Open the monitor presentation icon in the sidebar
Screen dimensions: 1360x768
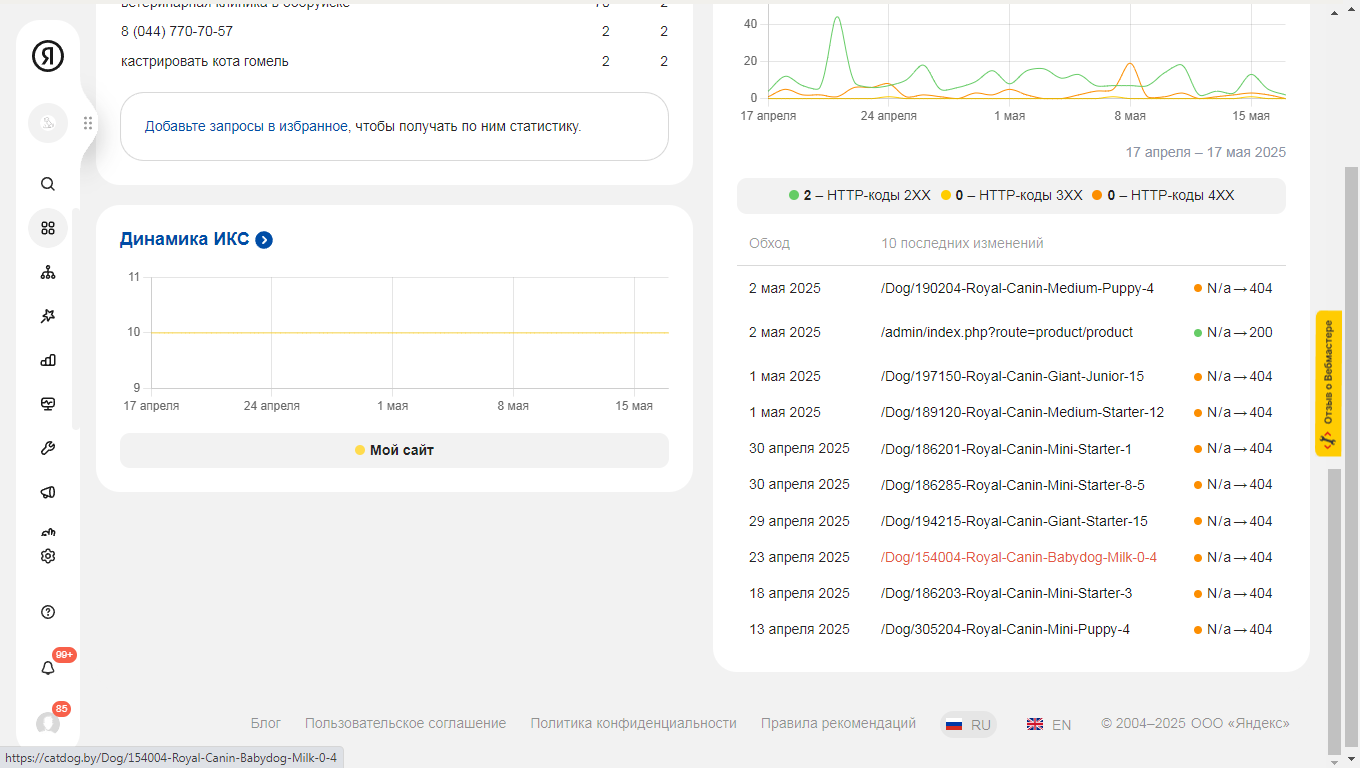48,404
